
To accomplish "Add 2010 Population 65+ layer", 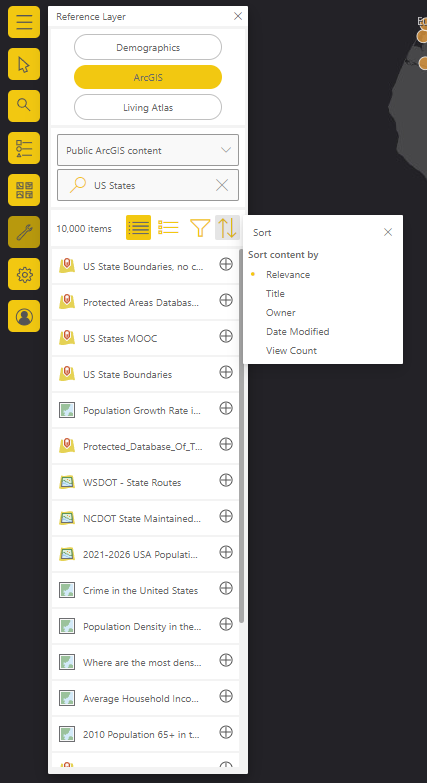I will pos(226,732).
